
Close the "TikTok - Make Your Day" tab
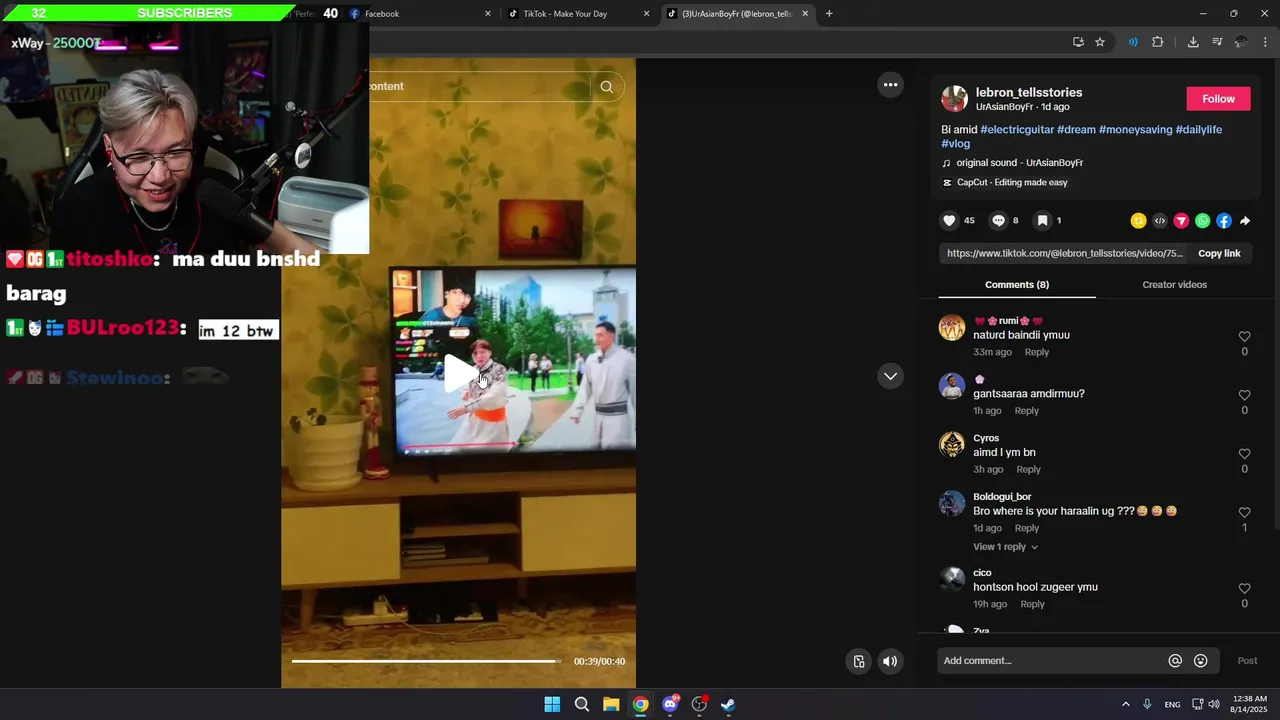click(646, 14)
